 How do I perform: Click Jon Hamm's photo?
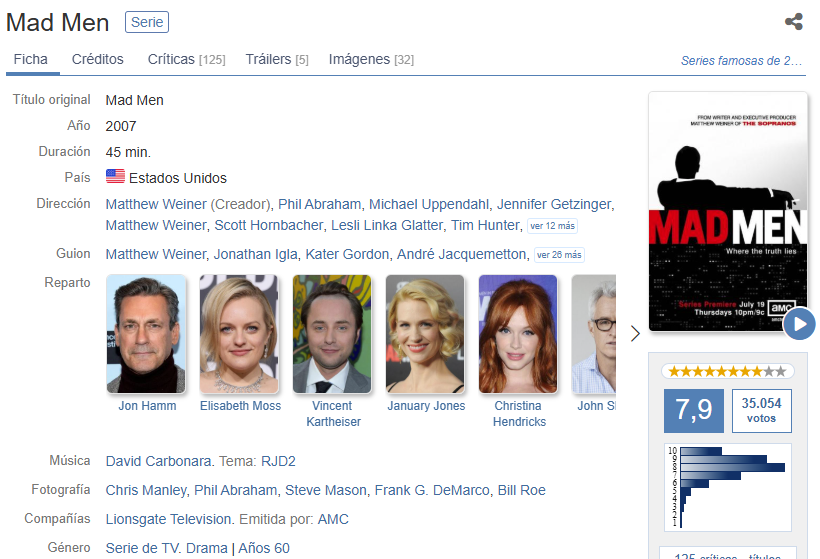point(146,334)
